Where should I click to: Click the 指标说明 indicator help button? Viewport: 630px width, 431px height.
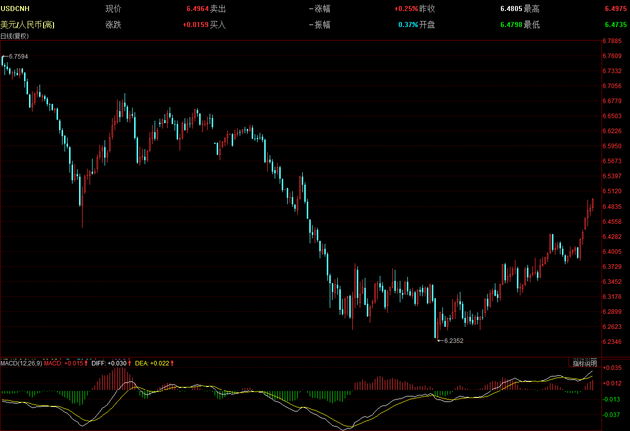click(584, 362)
